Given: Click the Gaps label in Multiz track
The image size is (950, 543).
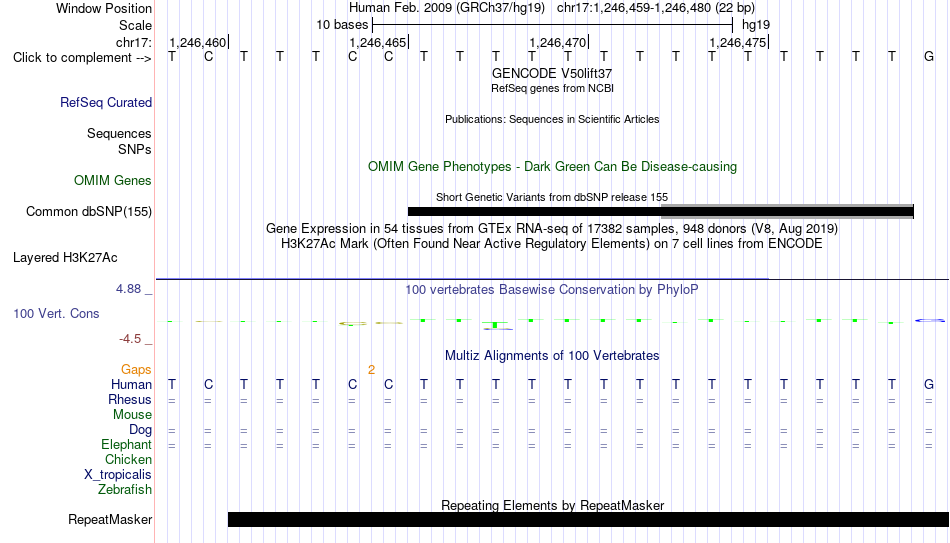Looking at the screenshot, I should point(136,370).
